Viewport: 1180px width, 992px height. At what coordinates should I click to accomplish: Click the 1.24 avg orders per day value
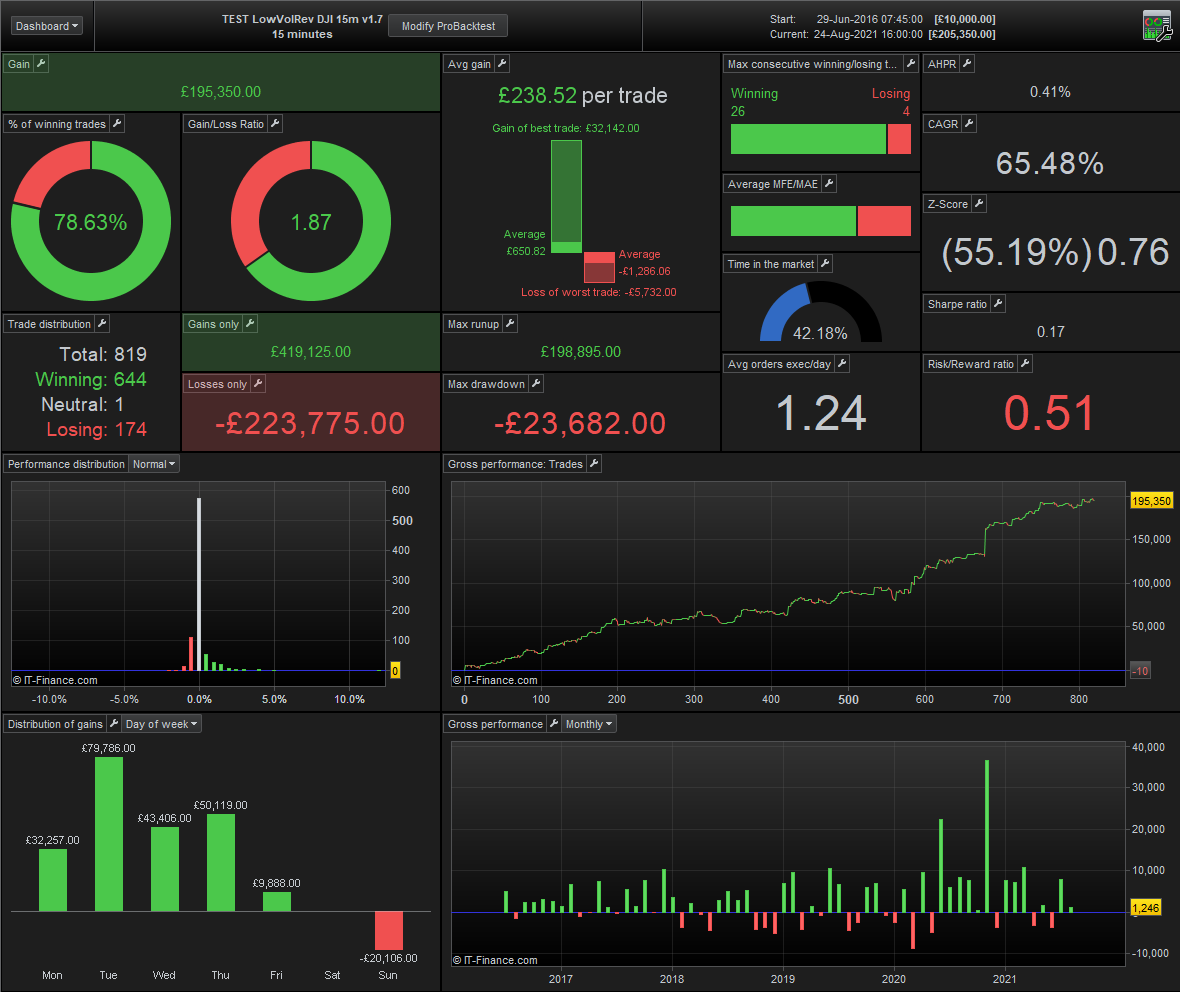click(821, 413)
